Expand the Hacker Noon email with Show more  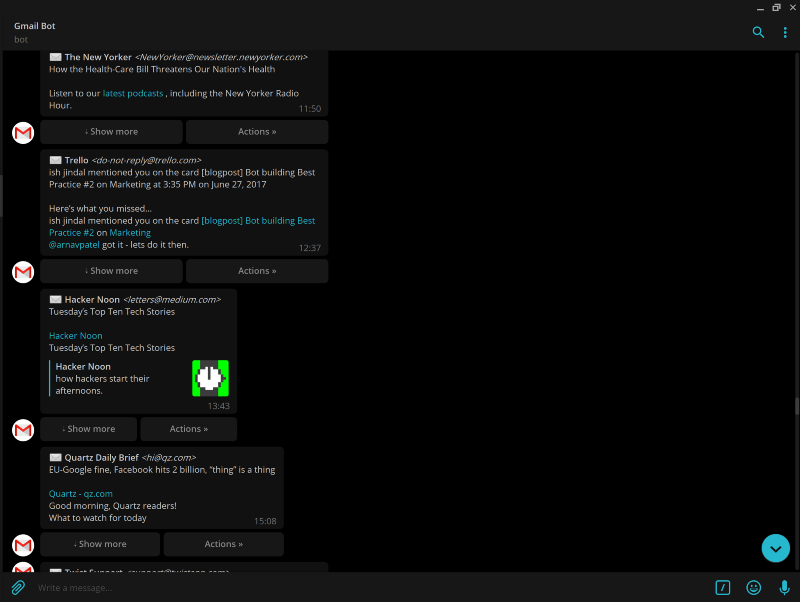tap(88, 429)
